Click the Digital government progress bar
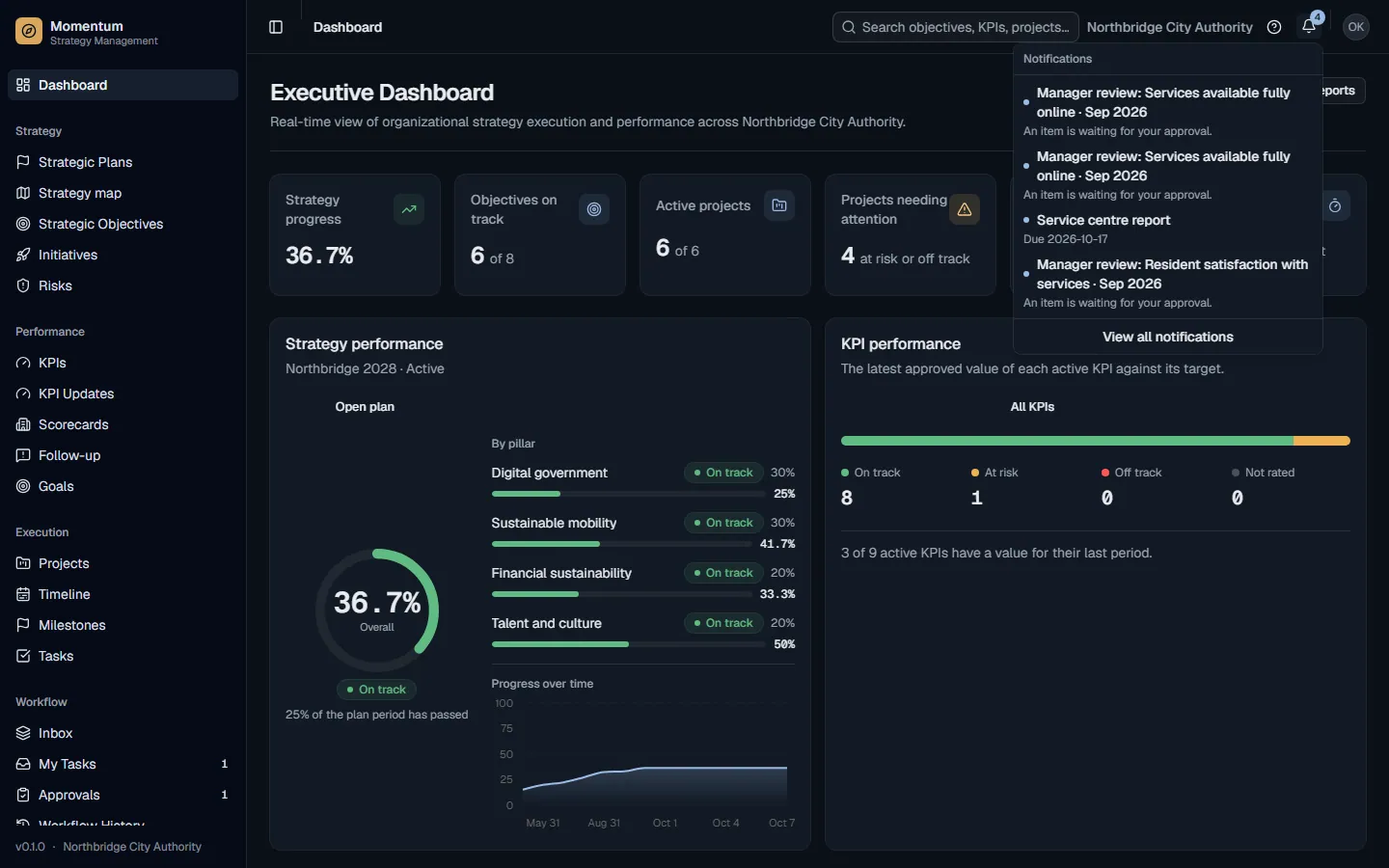1389x868 pixels. pos(629,494)
